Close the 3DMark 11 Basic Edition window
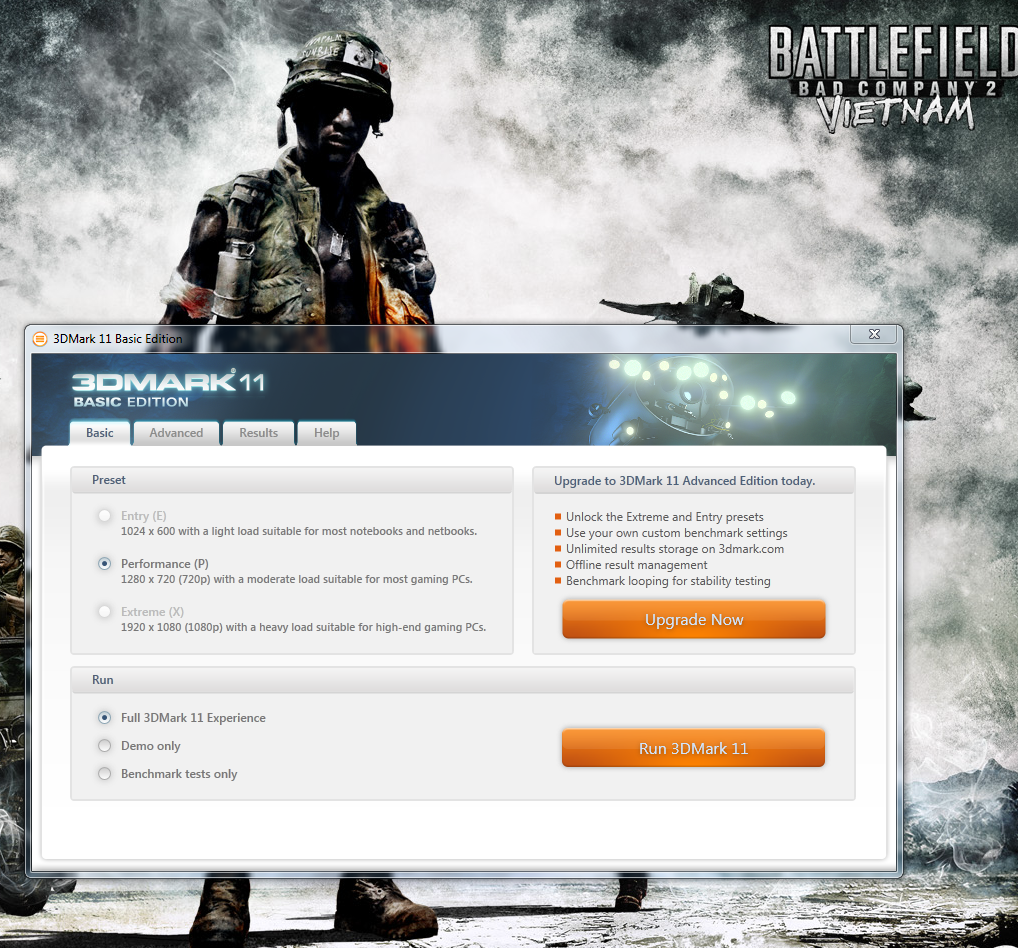1018x948 pixels. (x=874, y=334)
